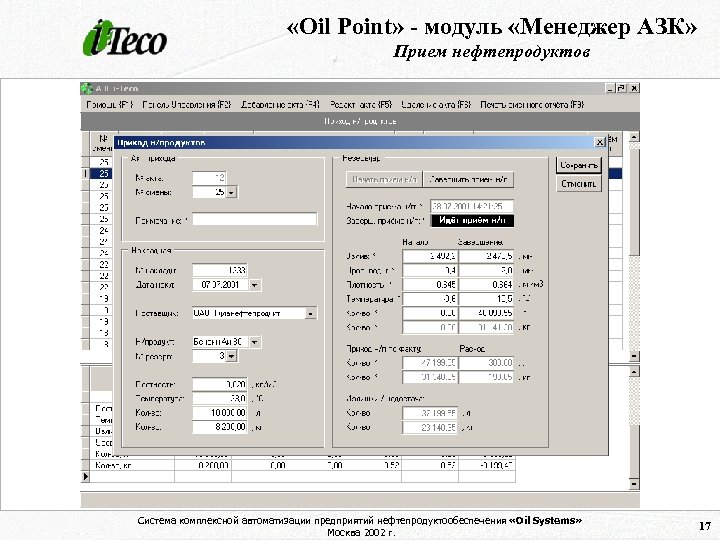720x540 pixels.
Task: Click the Сохранить button in the dialog
Action: [x=579, y=165]
